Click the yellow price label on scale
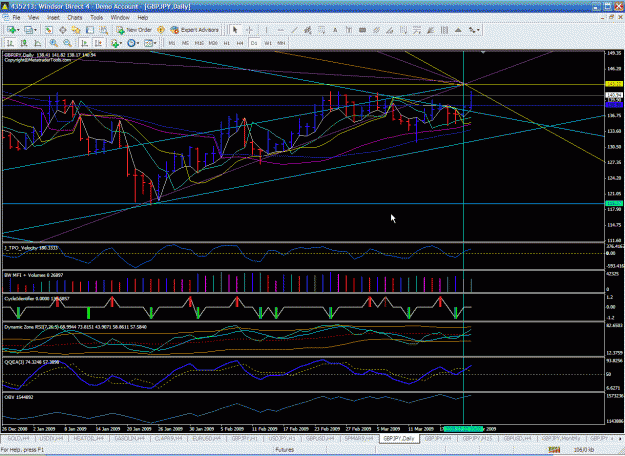This screenshot has width=625, height=456. pos(614,84)
